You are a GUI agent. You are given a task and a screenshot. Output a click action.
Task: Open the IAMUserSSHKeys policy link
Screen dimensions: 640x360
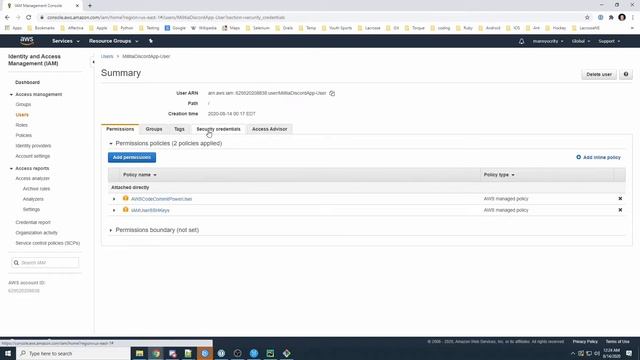click(x=150, y=211)
